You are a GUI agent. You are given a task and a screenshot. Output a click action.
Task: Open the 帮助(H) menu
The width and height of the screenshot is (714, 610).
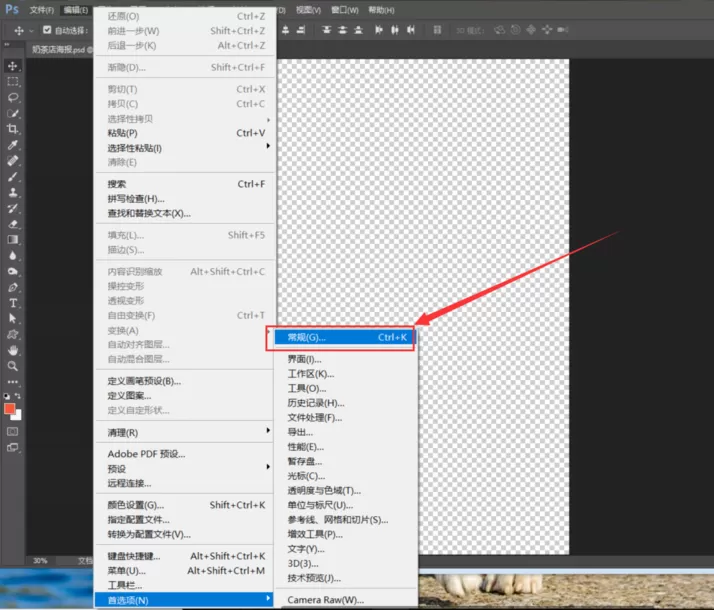click(381, 10)
